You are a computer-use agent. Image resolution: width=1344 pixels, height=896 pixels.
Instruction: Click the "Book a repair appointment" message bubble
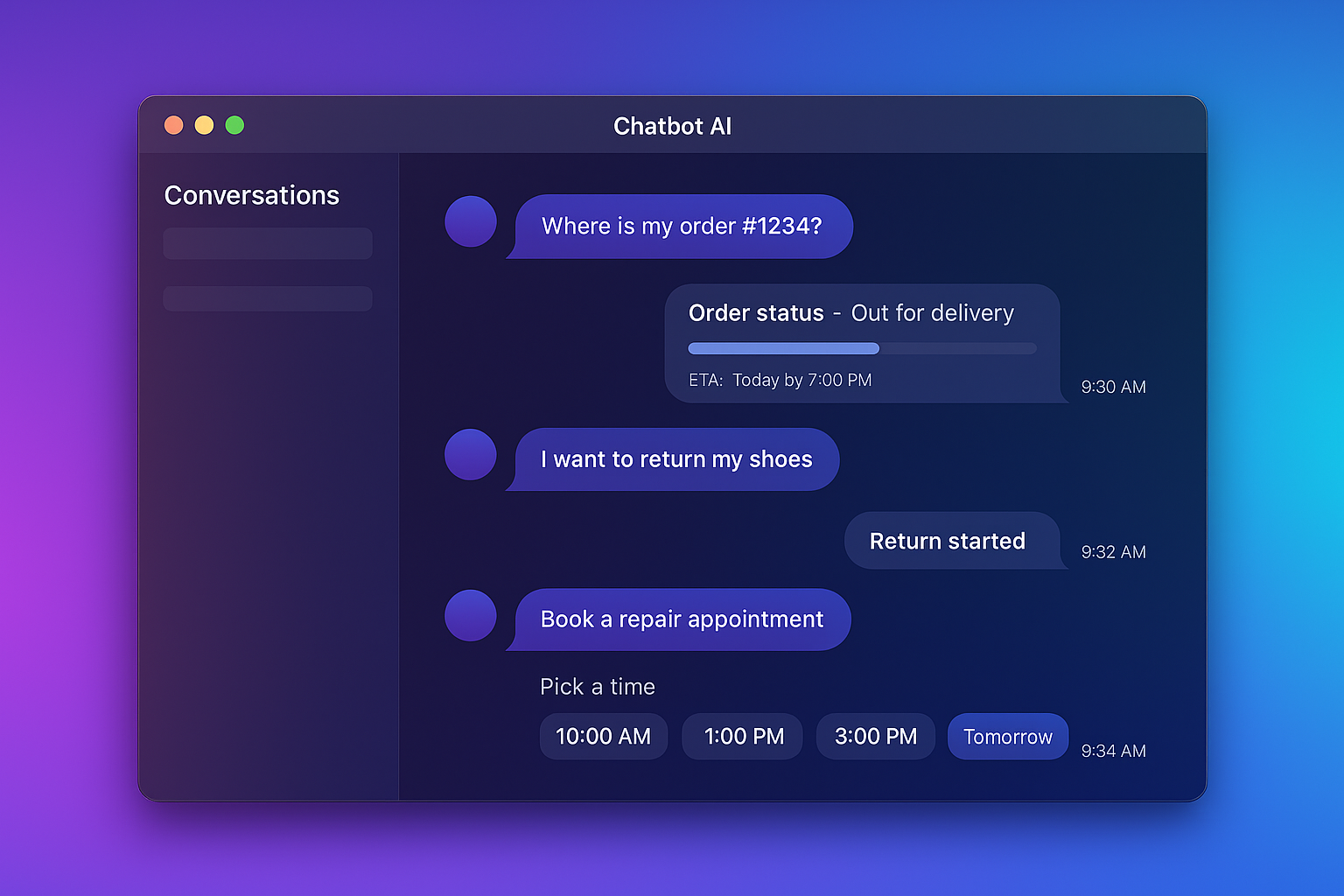[682, 619]
